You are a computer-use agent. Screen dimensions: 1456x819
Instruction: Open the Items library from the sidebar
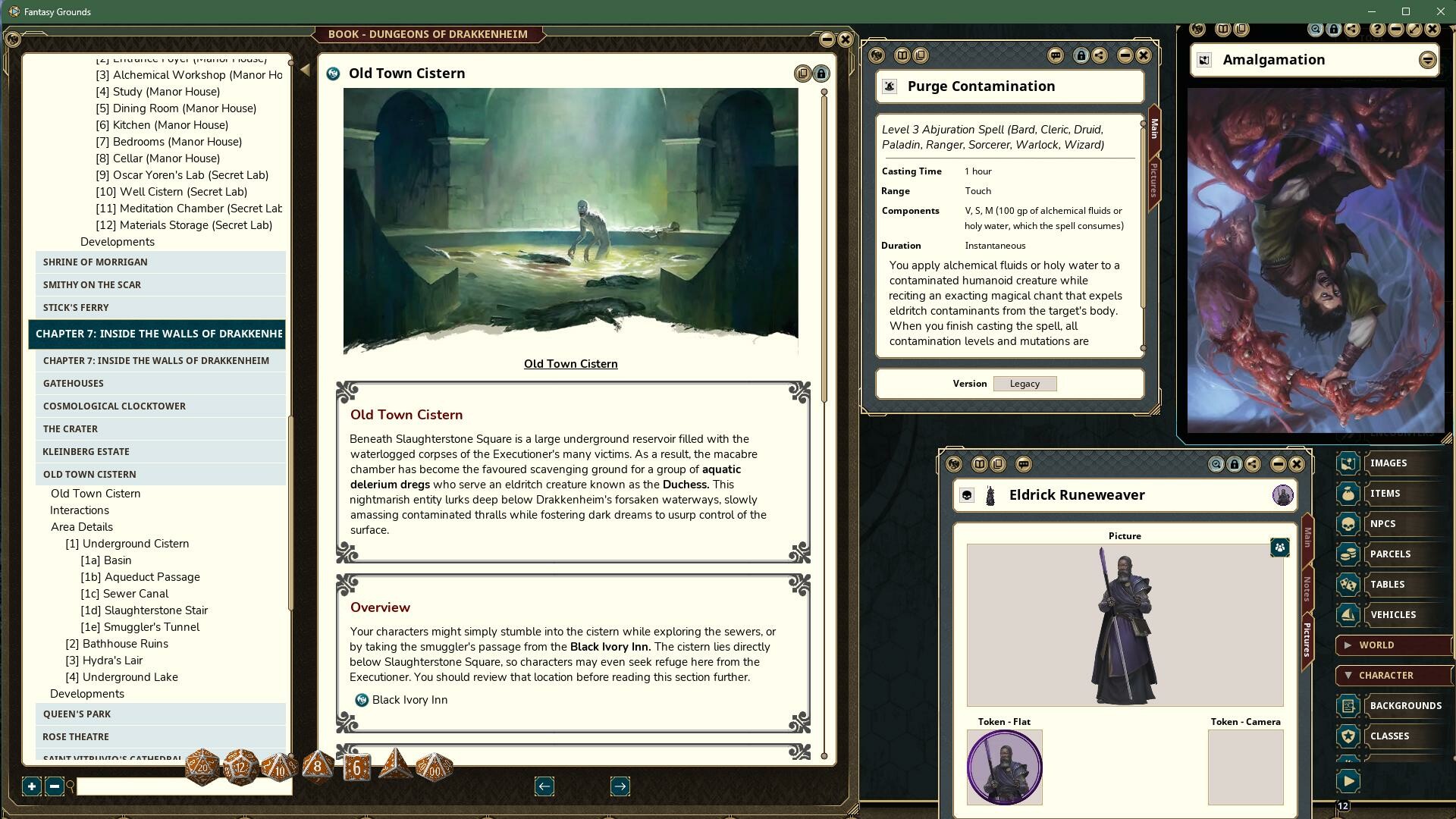pyautogui.click(x=1349, y=493)
